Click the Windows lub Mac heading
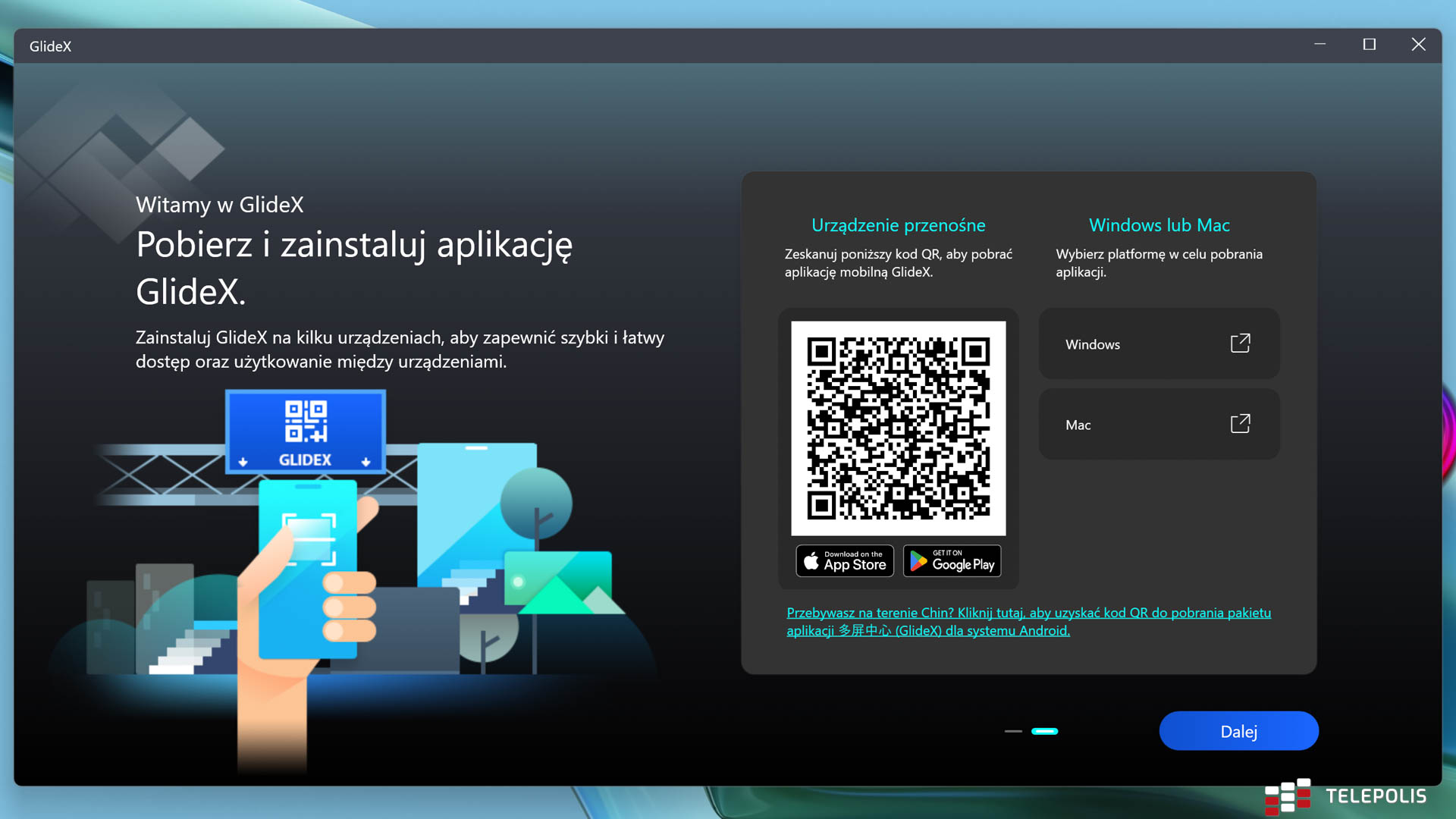 (x=1159, y=225)
